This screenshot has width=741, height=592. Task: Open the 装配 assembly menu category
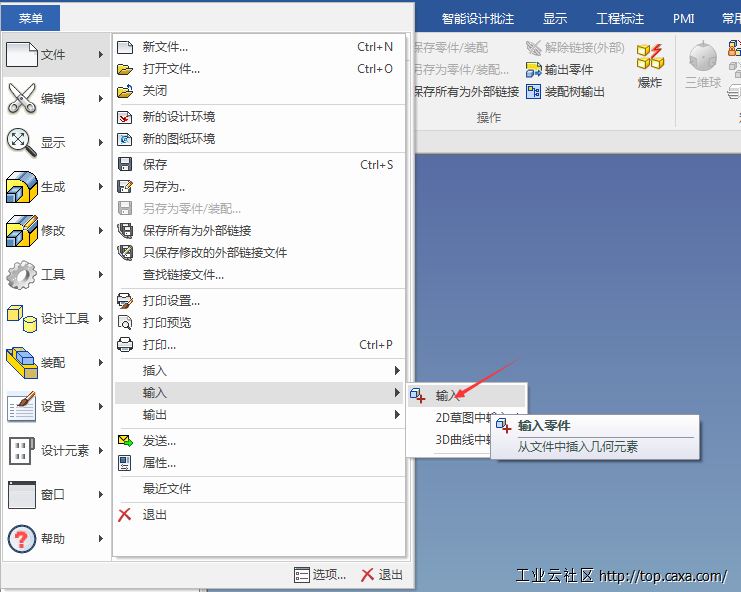click(x=55, y=363)
